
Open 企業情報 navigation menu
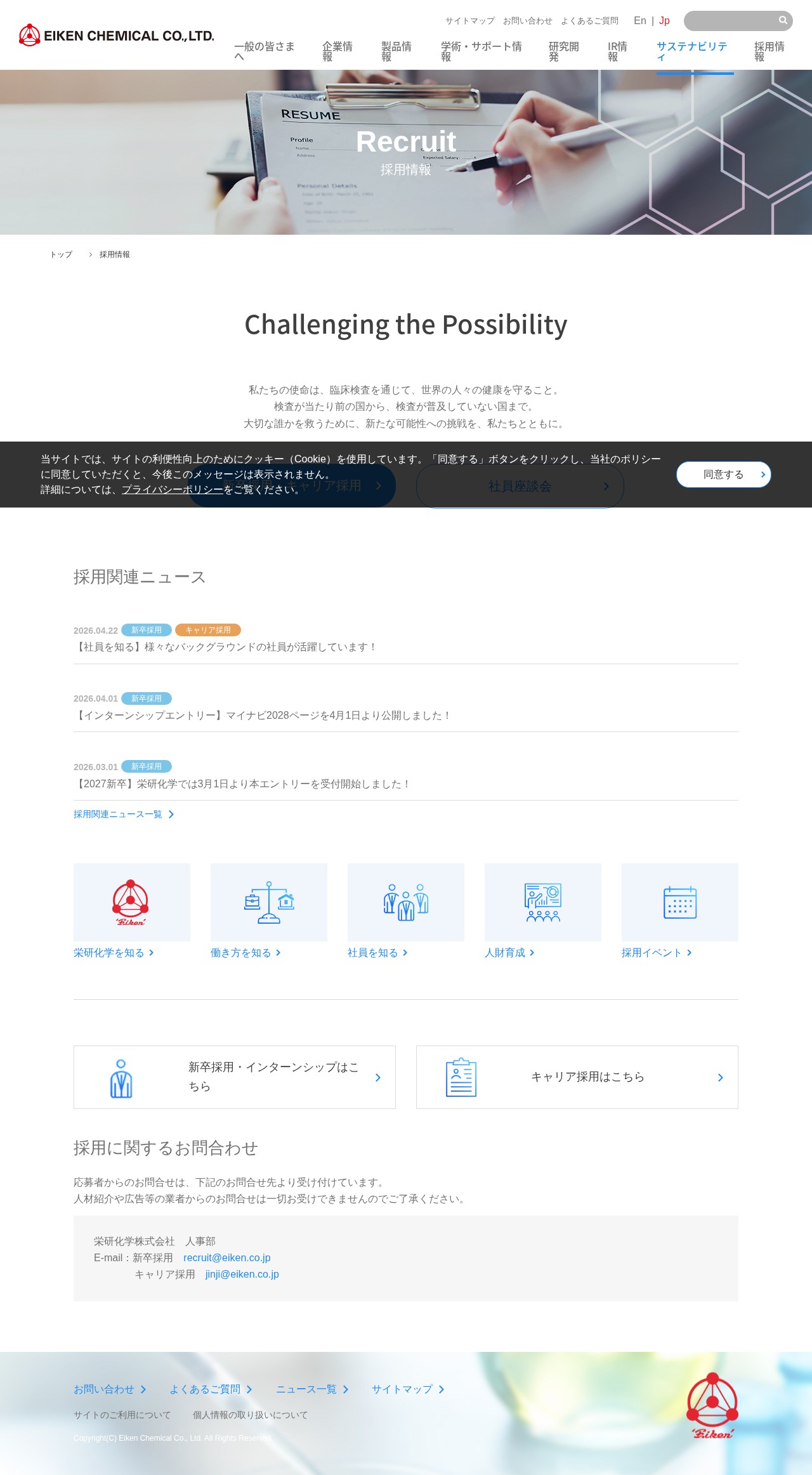coord(337,51)
